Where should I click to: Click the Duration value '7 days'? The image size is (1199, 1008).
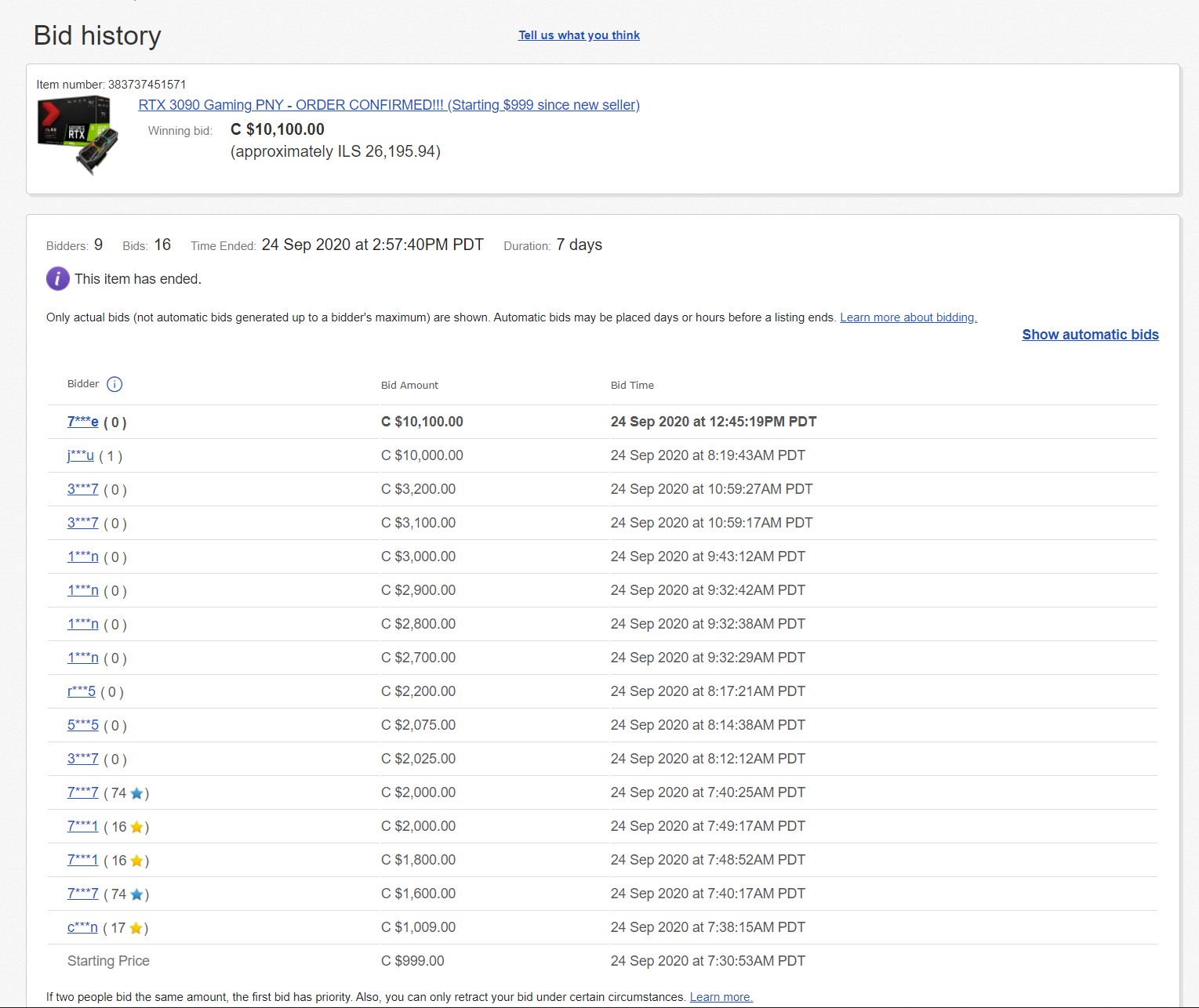click(580, 245)
